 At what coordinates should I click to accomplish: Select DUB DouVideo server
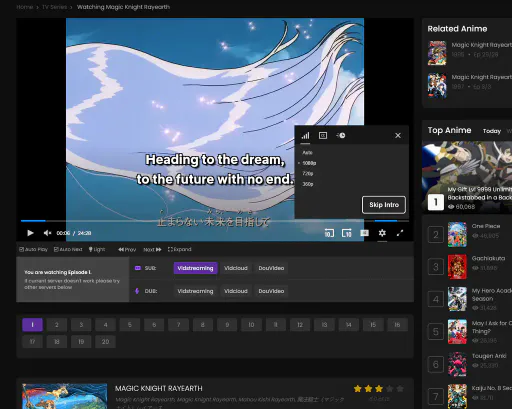click(x=271, y=291)
